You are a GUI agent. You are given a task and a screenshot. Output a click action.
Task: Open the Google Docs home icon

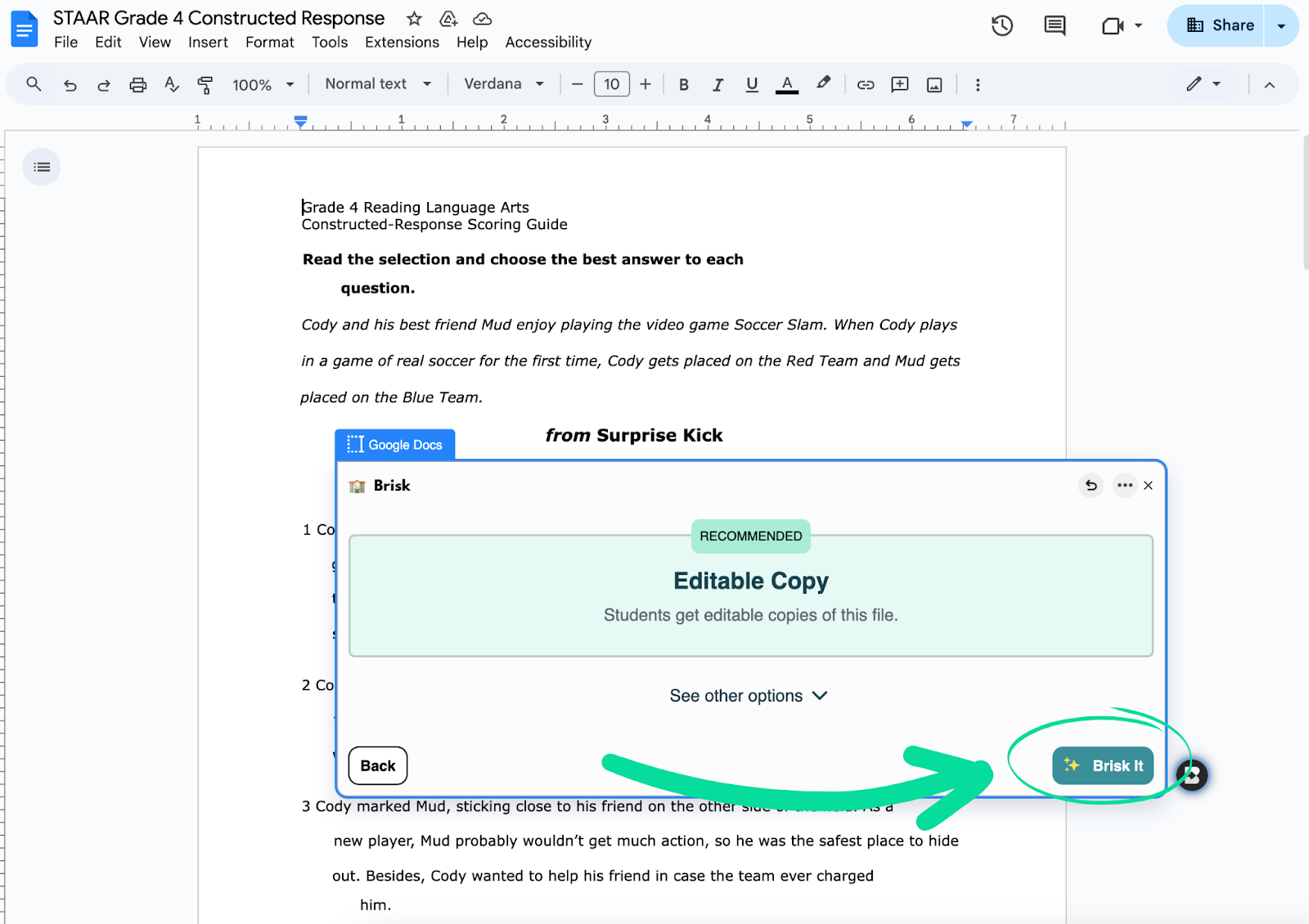(x=24, y=29)
